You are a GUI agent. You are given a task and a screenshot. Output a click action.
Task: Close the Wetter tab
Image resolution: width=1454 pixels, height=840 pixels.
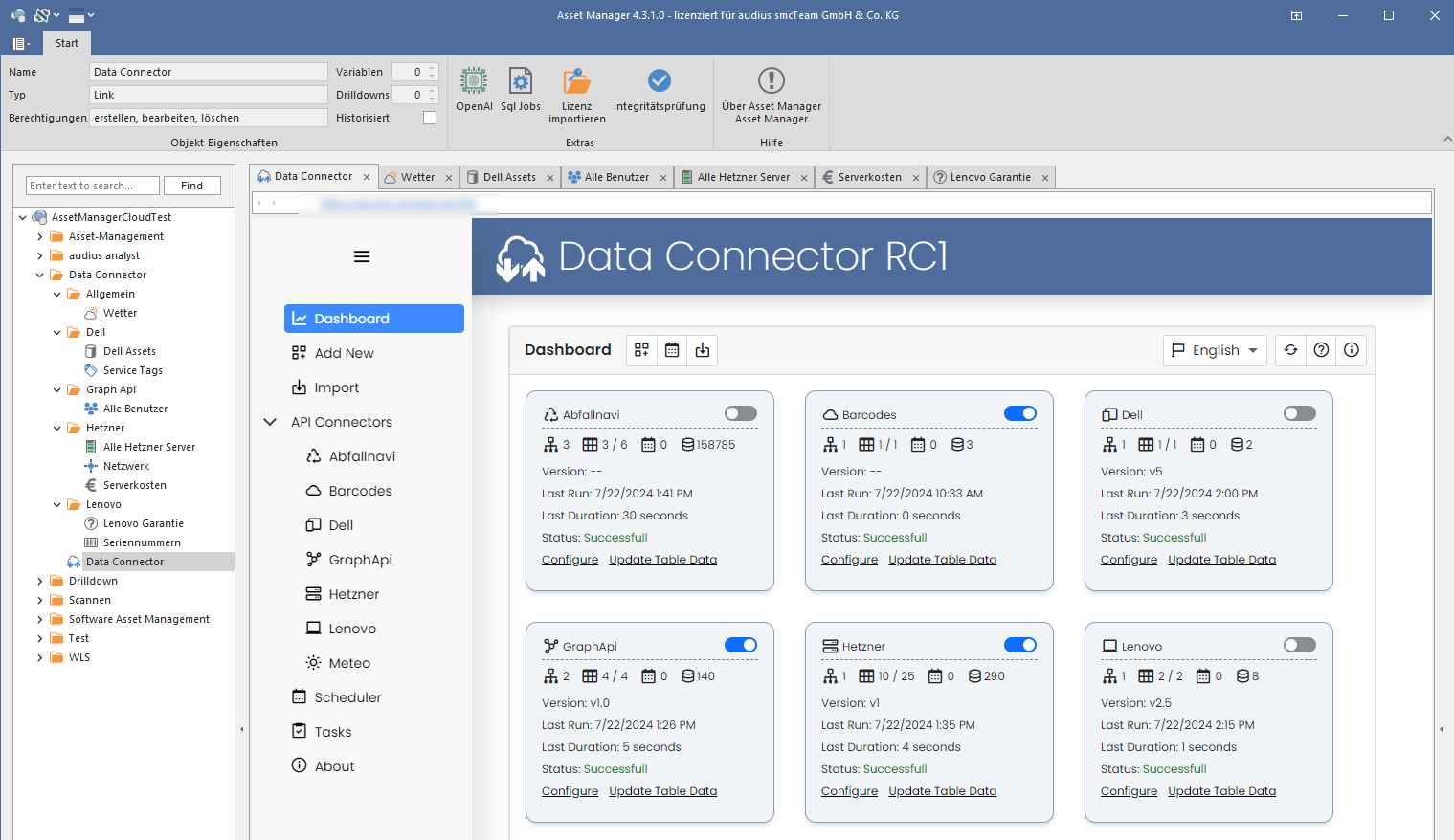[449, 178]
